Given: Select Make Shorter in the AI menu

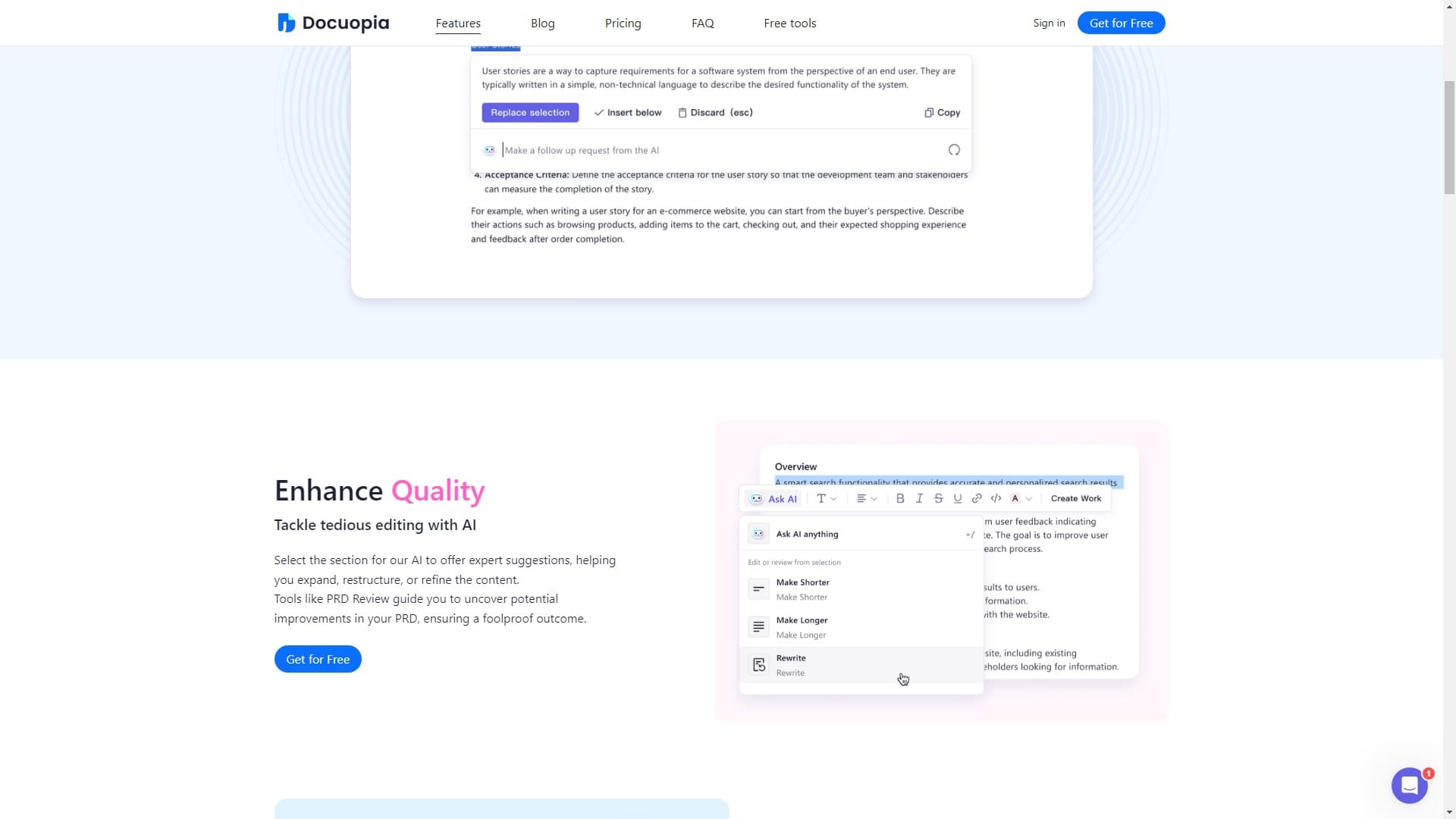Looking at the screenshot, I should click(x=861, y=589).
